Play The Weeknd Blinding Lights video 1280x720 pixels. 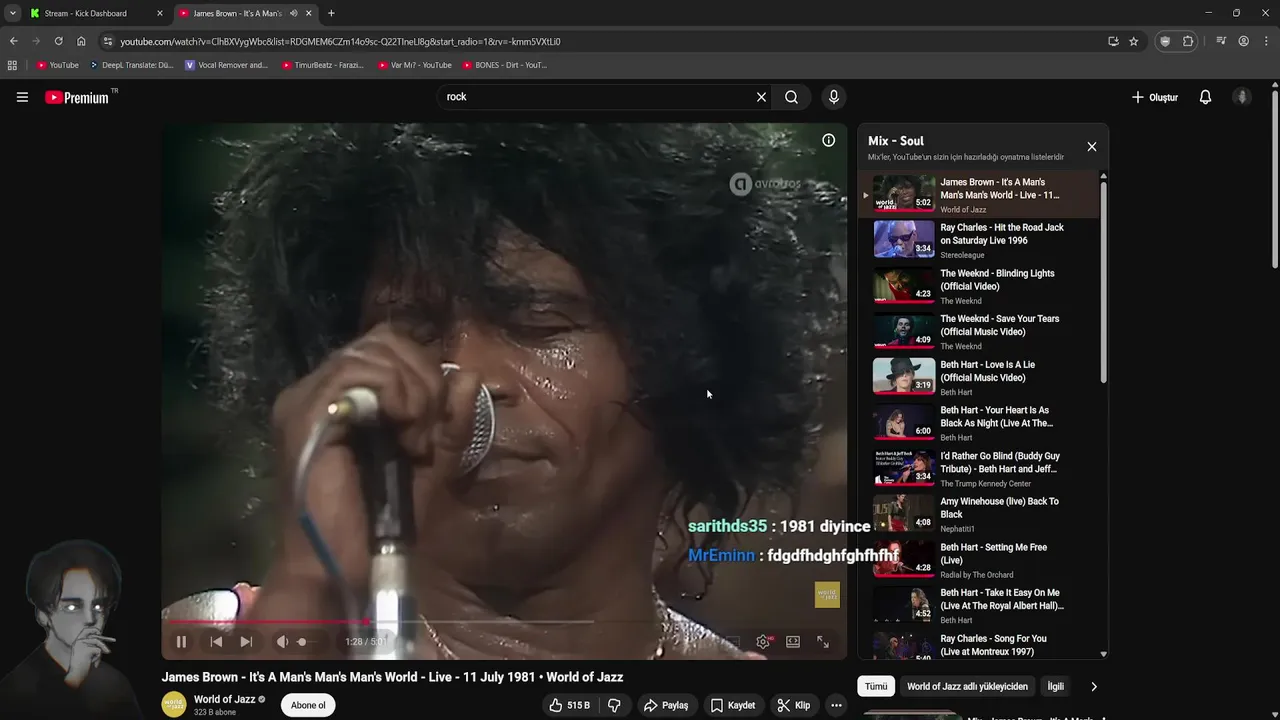pos(979,286)
